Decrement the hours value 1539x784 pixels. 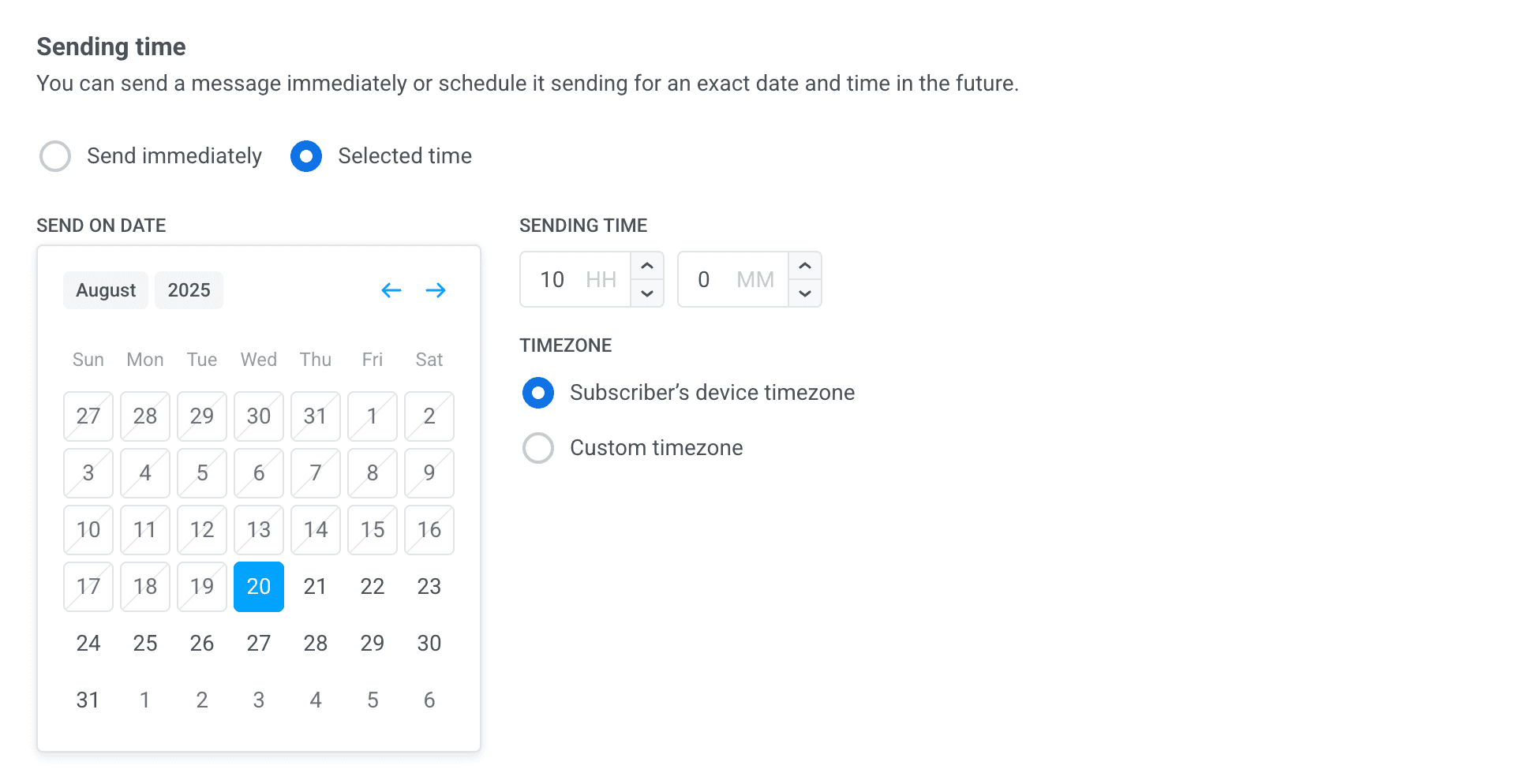pyautogui.click(x=647, y=293)
